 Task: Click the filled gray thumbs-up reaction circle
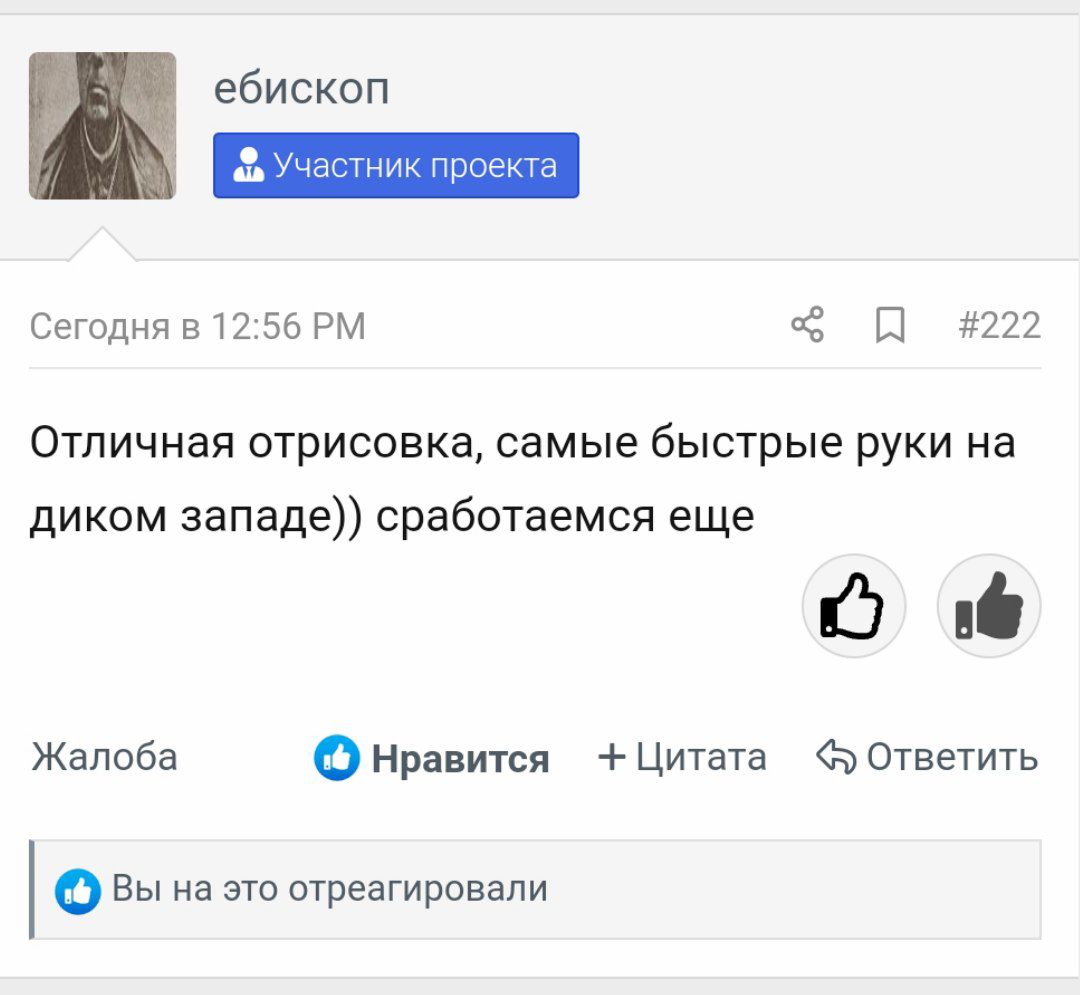pos(988,605)
